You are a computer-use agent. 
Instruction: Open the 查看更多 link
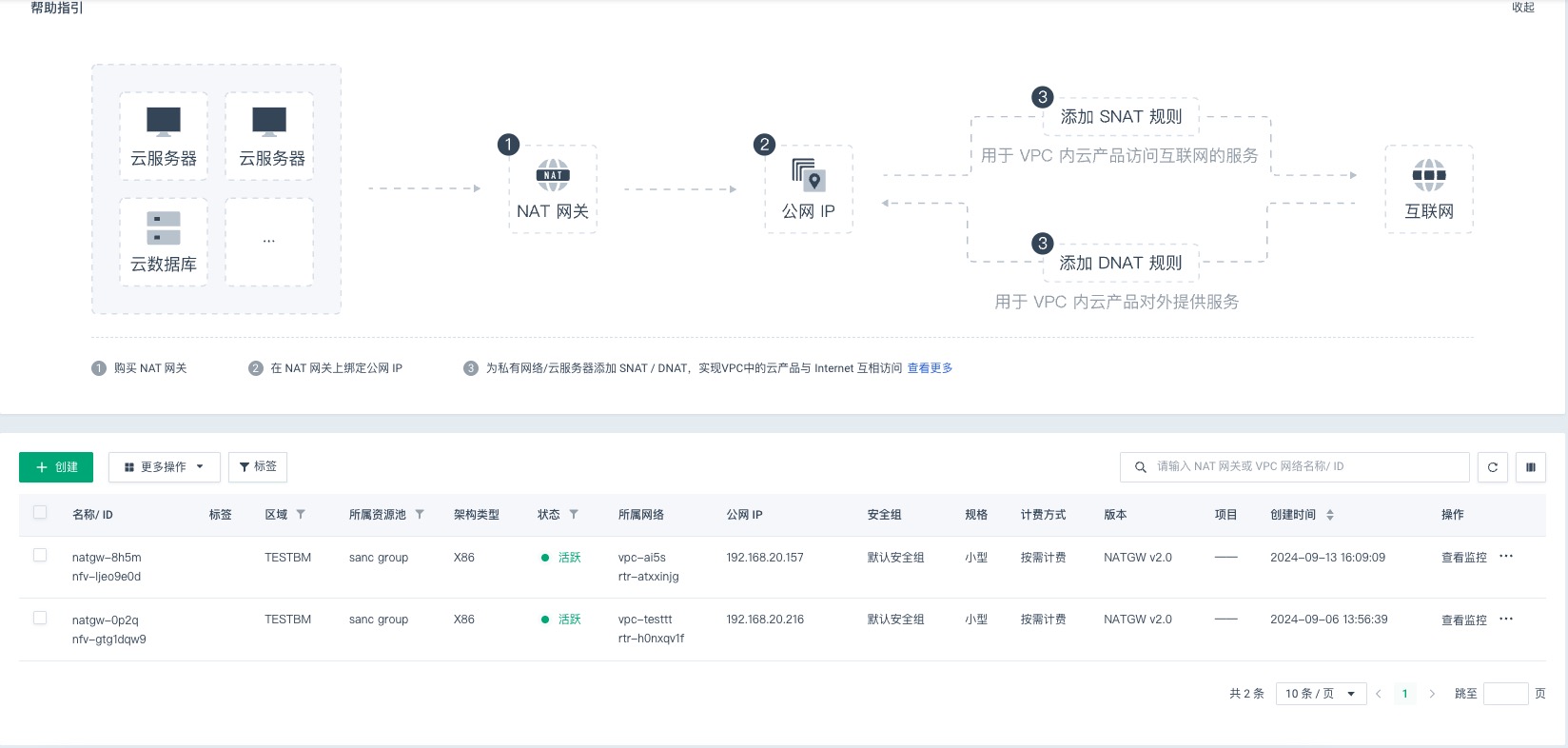coord(930,368)
